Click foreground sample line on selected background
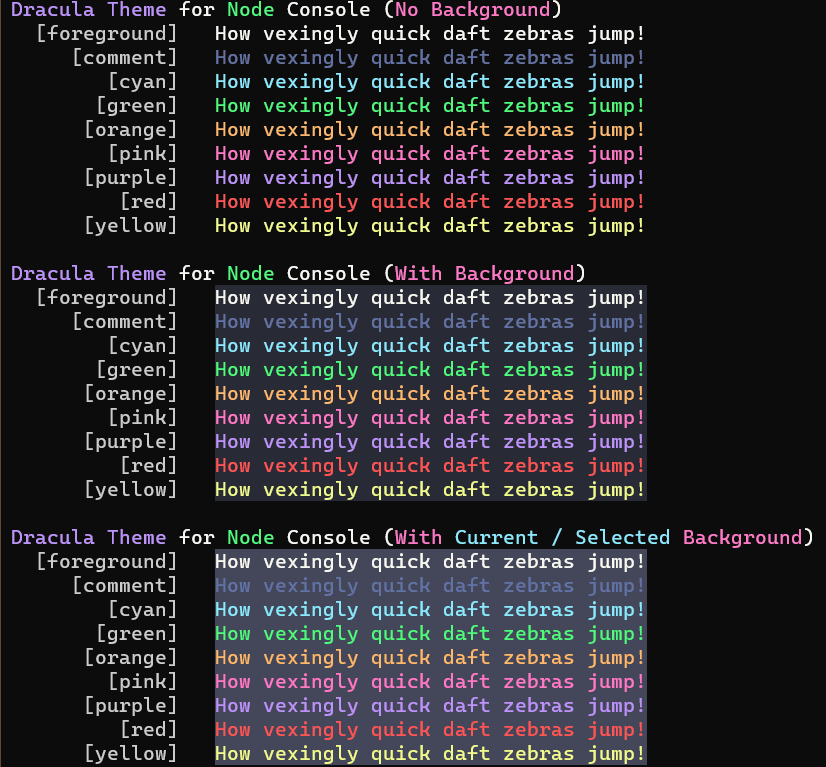 [x=430, y=562]
